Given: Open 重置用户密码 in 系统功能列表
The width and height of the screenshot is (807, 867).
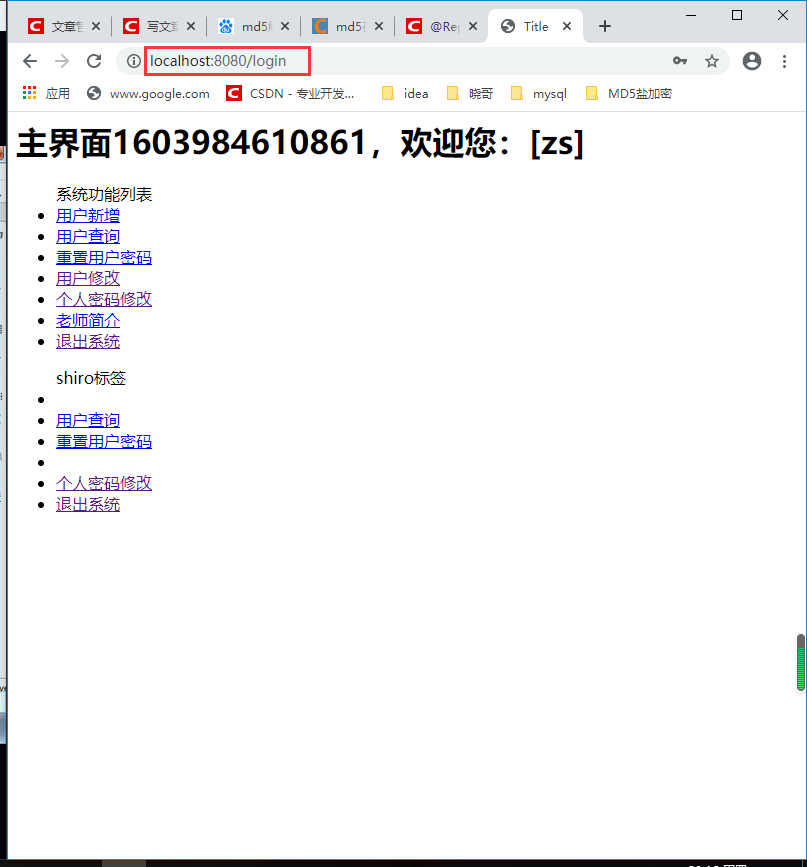Looking at the screenshot, I should [104, 258].
